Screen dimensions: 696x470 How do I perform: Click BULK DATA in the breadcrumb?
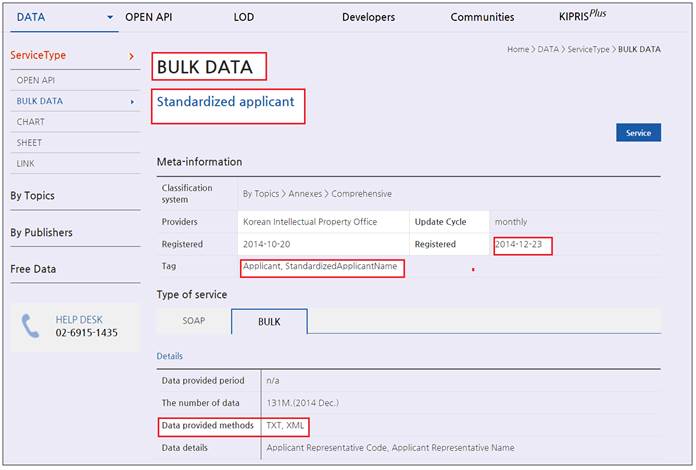[639, 49]
